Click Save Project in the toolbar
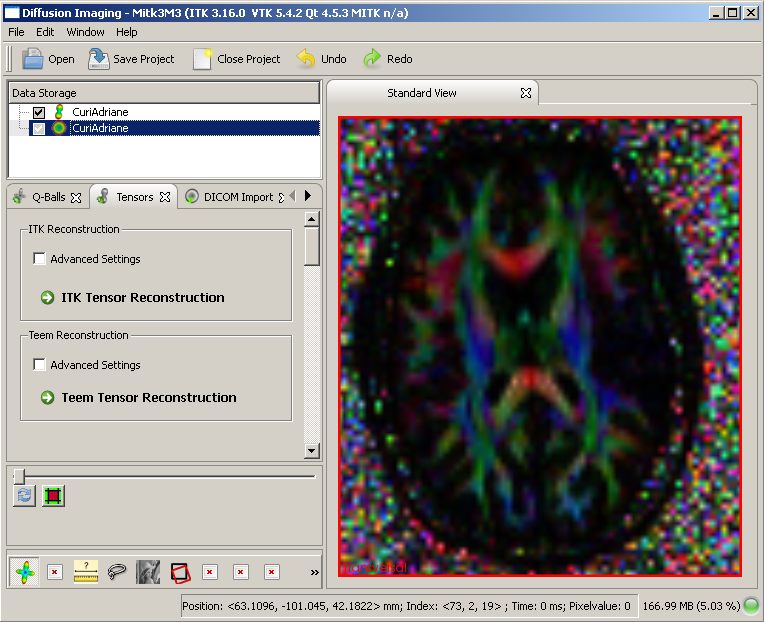Image resolution: width=764 pixels, height=622 pixels. point(131,59)
